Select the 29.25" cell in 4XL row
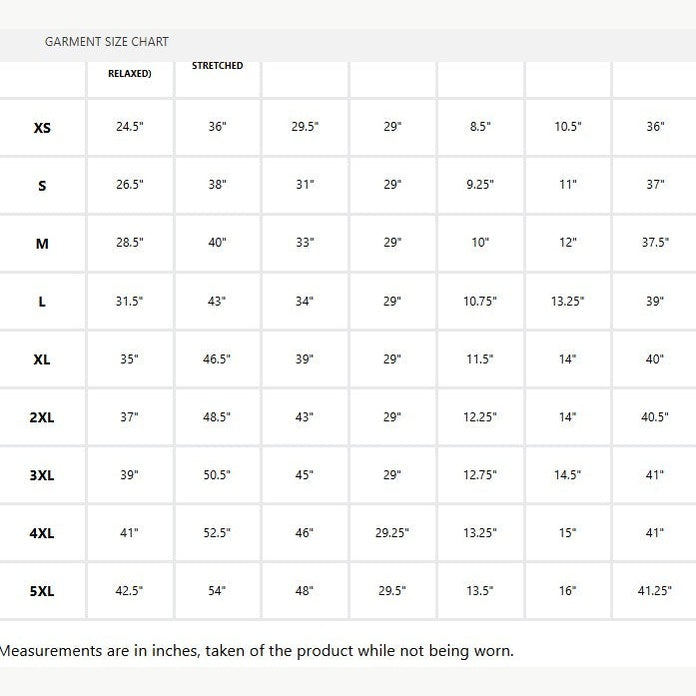This screenshot has width=696, height=696. point(392,533)
